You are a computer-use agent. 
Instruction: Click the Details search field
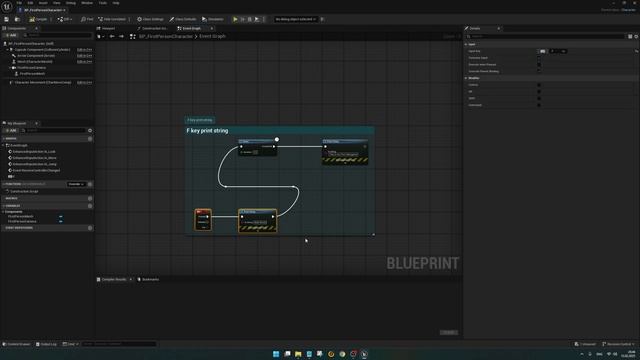(546, 36)
